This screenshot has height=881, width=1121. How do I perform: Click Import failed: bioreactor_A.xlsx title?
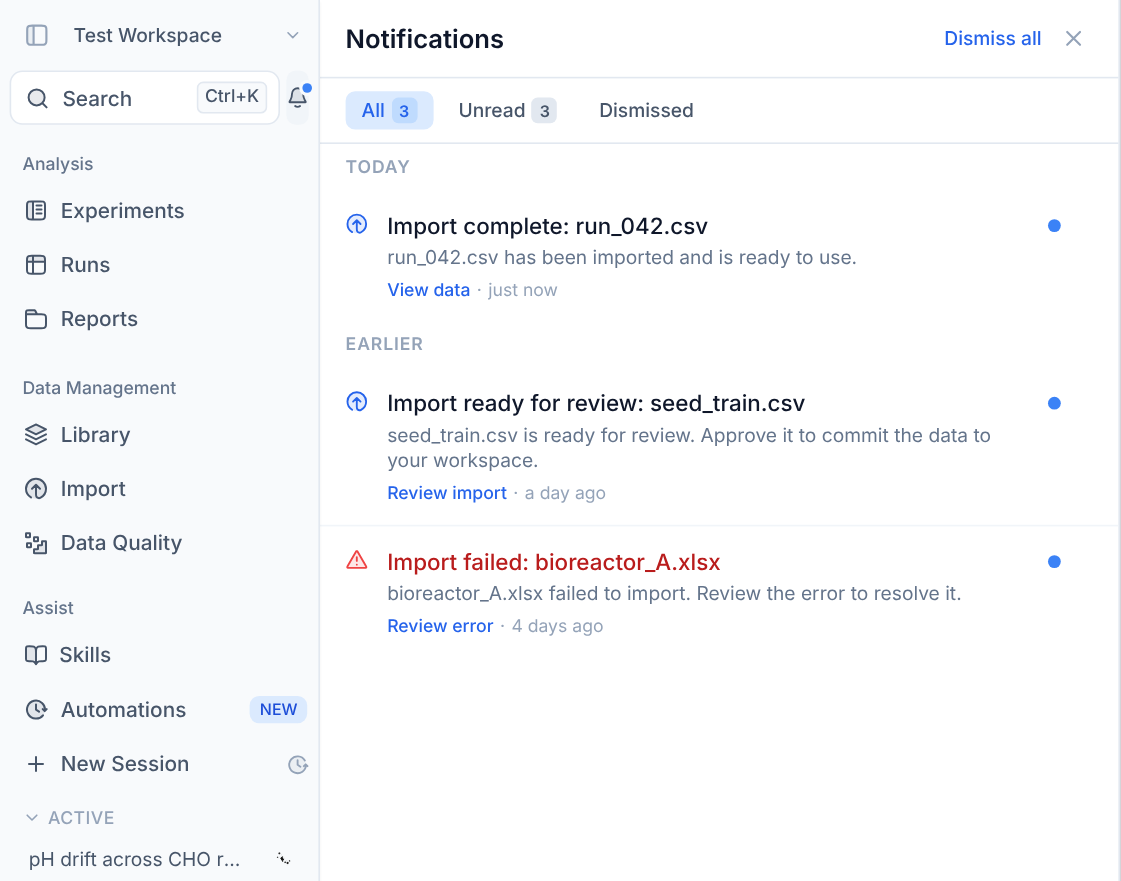(553, 562)
